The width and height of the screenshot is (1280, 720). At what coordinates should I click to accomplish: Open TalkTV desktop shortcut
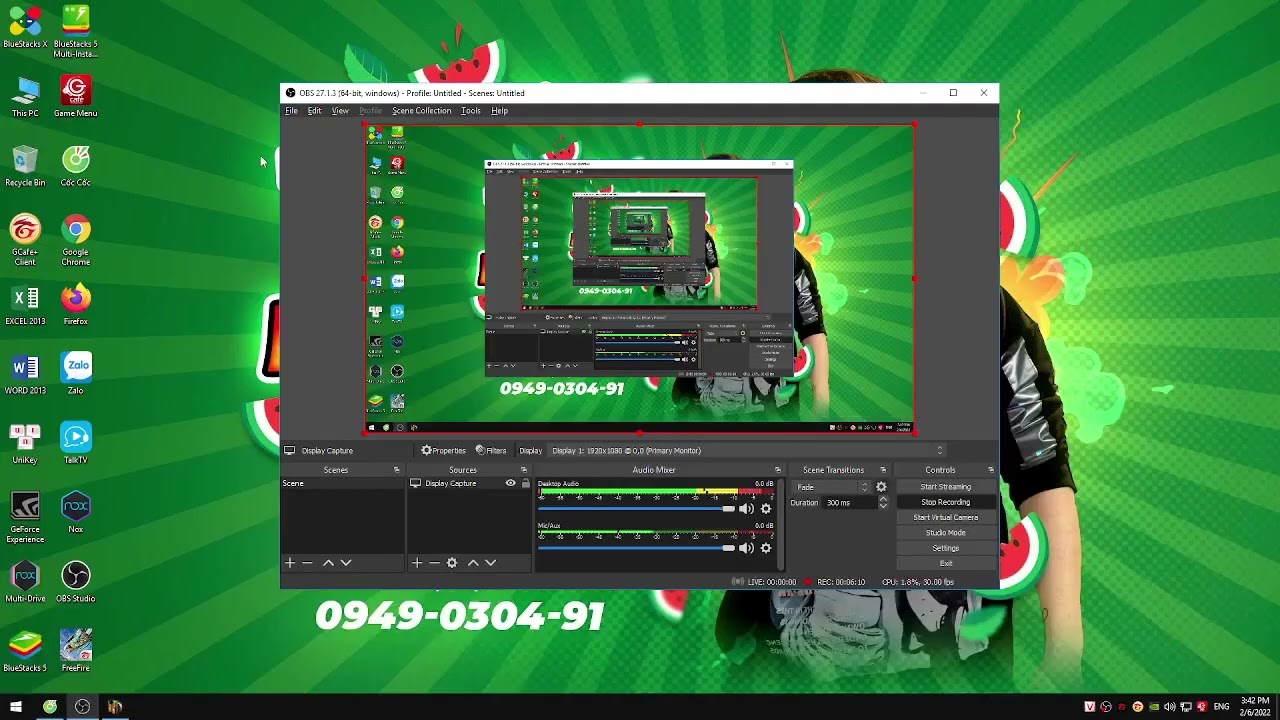(75, 443)
